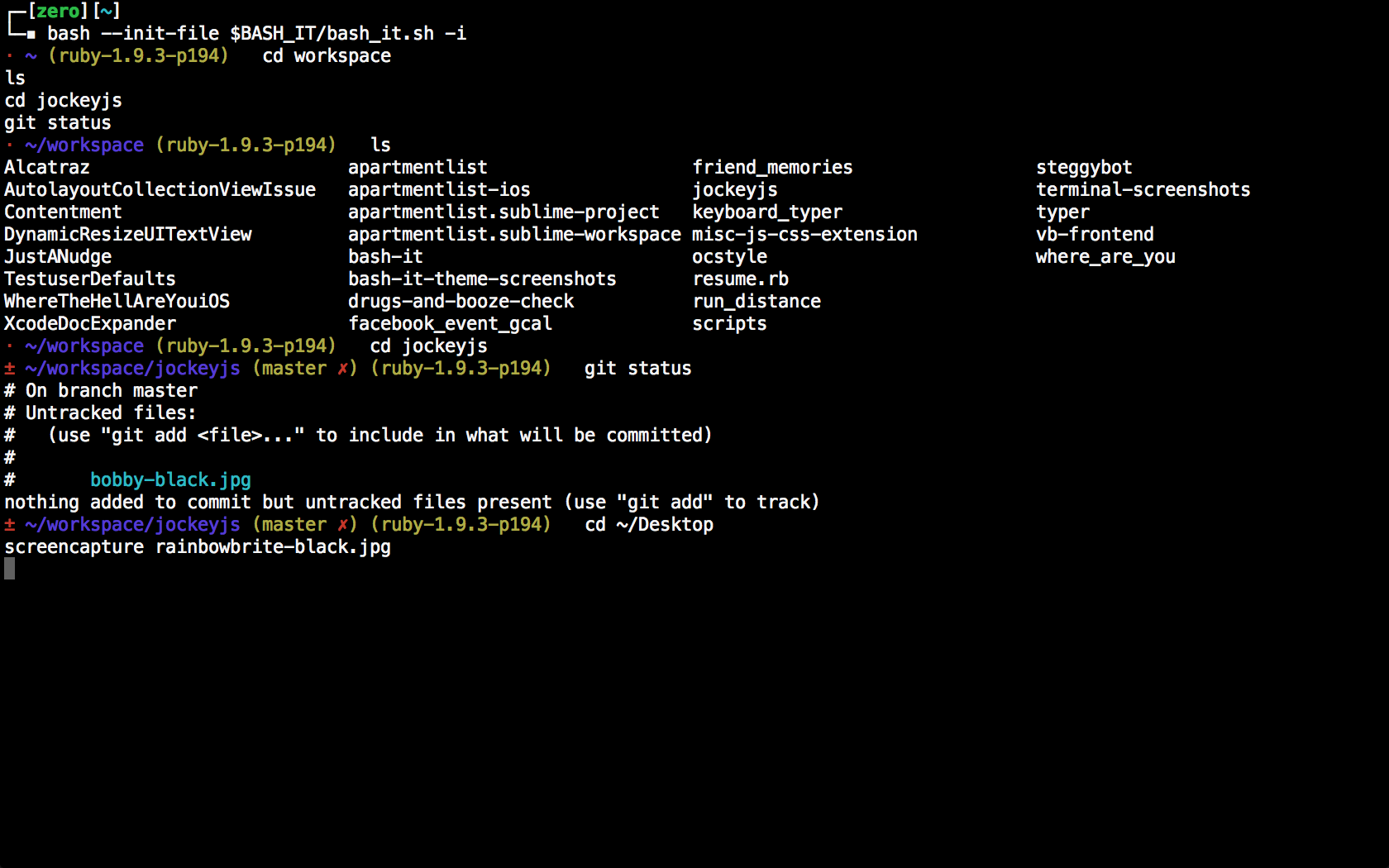The image size is (1389, 868).
Task: Click the cd ~/Desktop command text
Action: click(649, 524)
